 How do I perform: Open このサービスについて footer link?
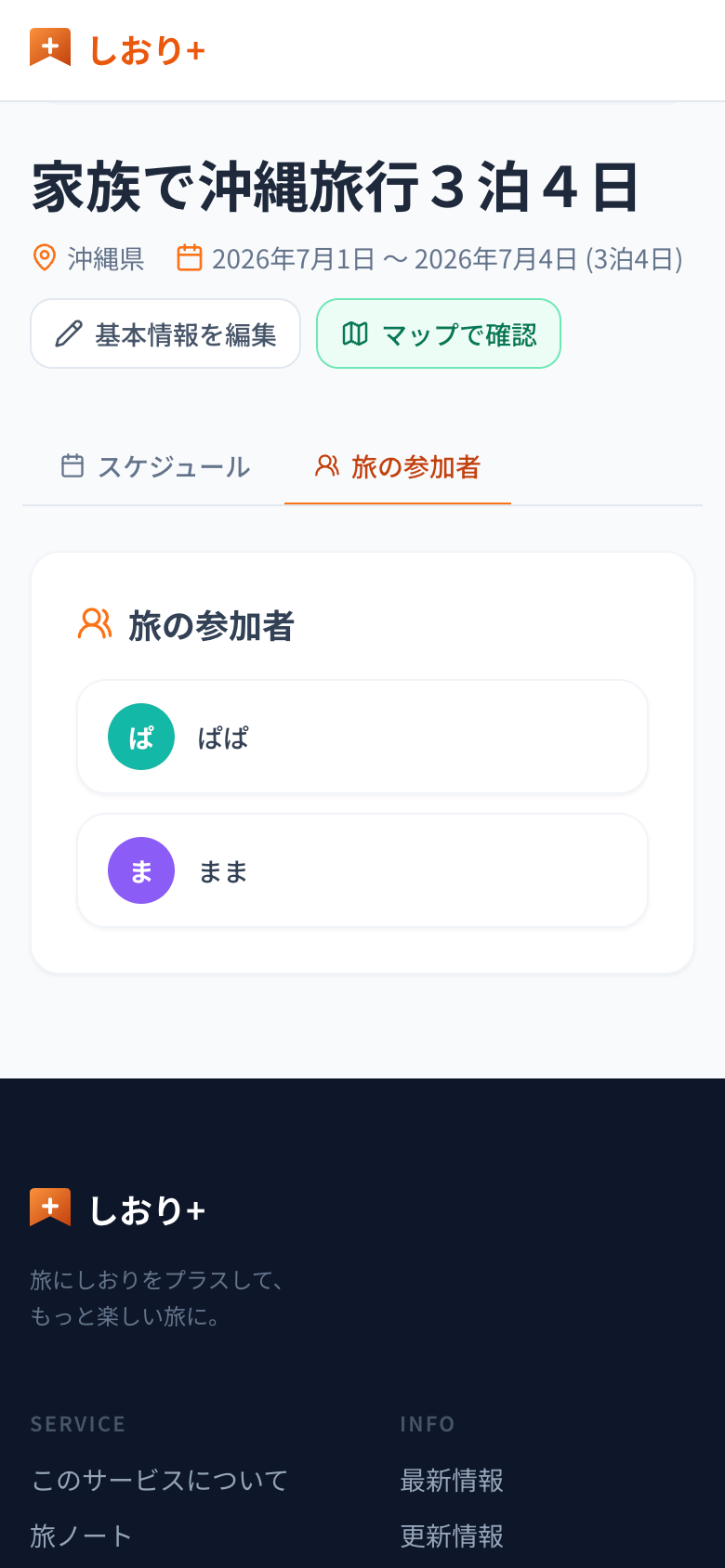160,1480
